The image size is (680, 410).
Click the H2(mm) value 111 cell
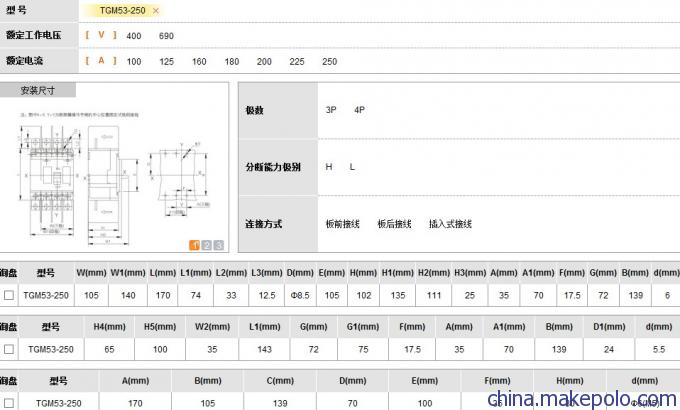(434, 295)
